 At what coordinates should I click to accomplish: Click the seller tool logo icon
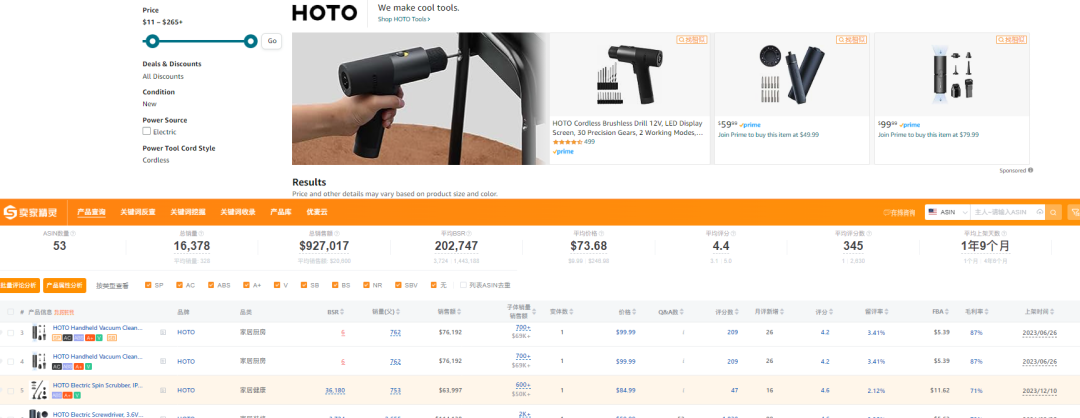[10, 212]
